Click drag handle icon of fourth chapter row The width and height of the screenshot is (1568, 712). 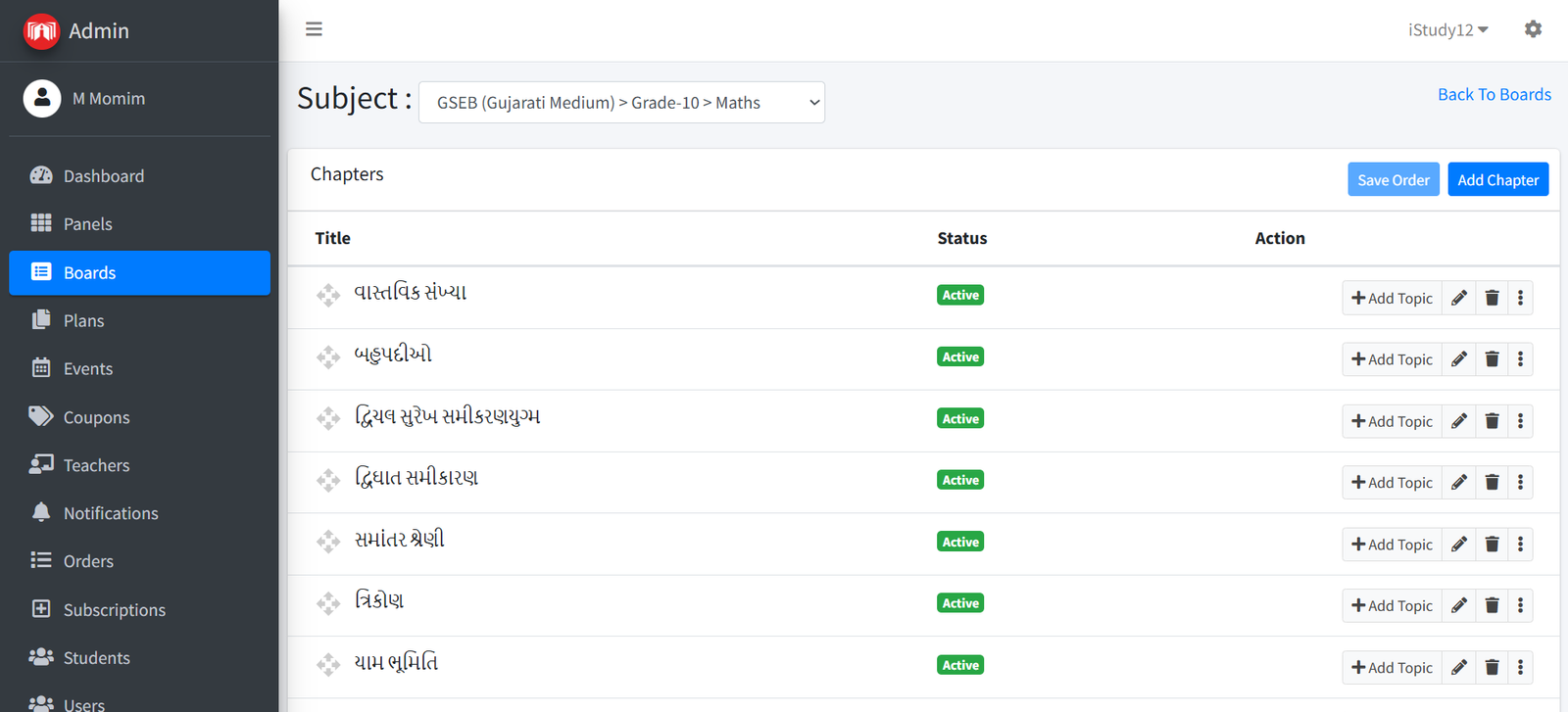[x=328, y=480]
